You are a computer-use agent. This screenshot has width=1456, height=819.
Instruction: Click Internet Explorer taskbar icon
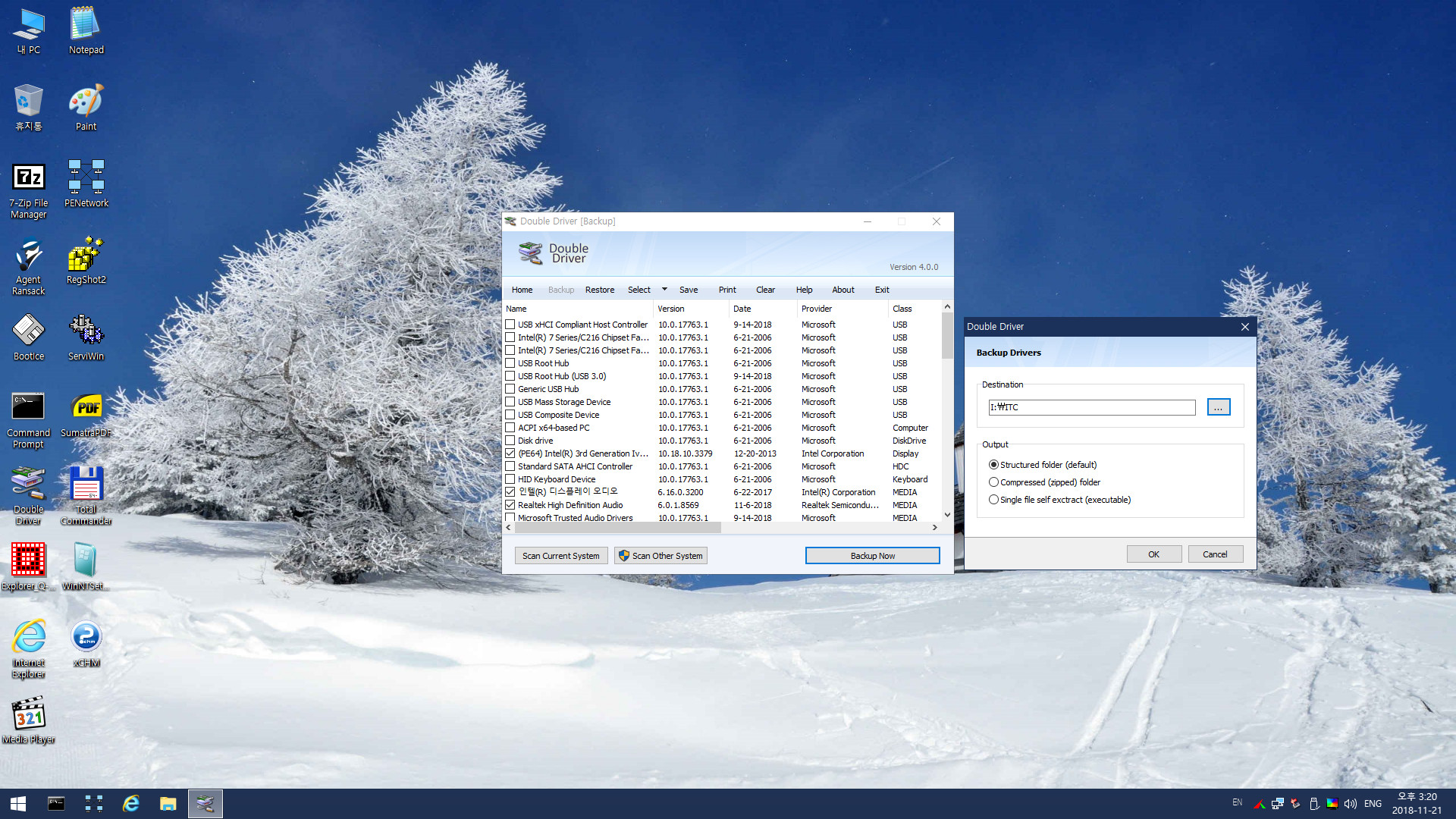pyautogui.click(x=131, y=804)
